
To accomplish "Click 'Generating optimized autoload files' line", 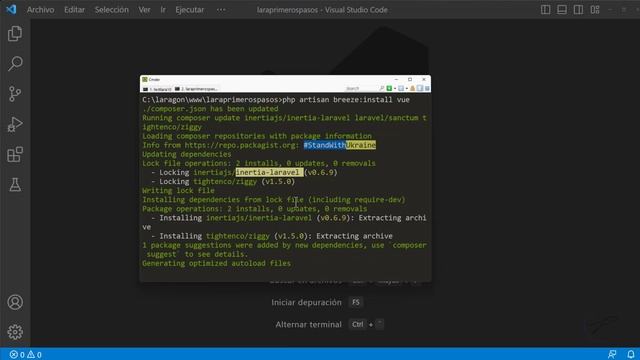I will 216,263.
